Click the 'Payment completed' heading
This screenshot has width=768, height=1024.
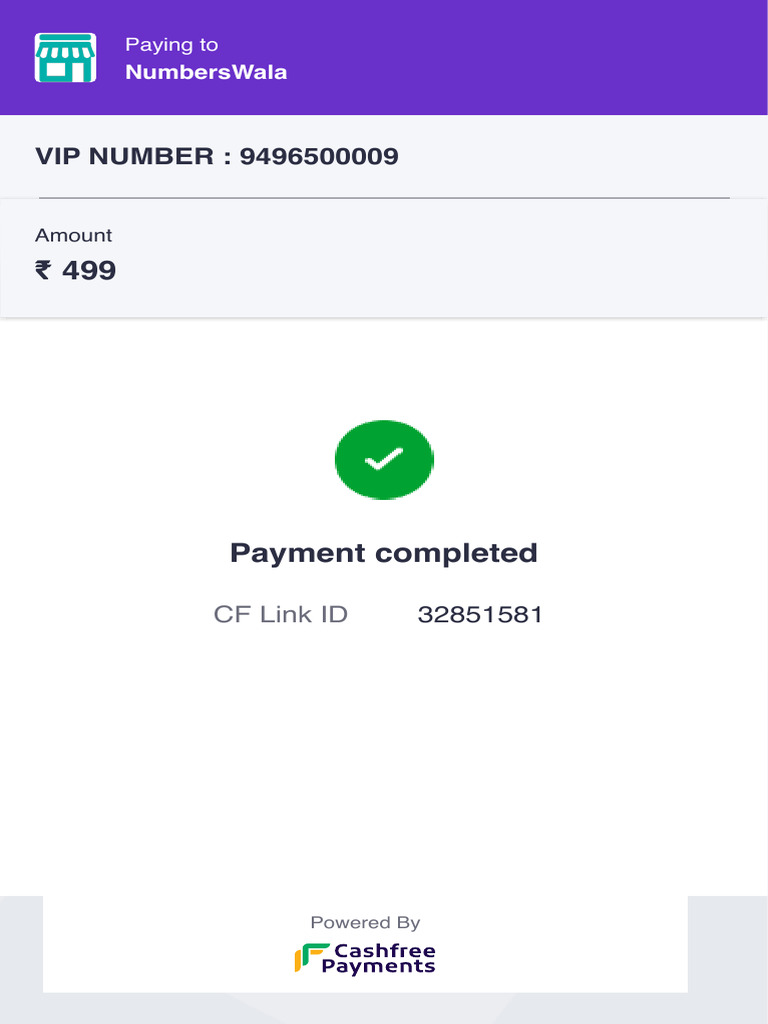tap(384, 553)
